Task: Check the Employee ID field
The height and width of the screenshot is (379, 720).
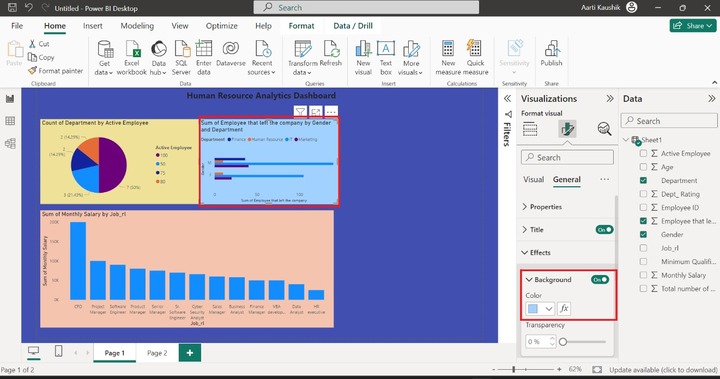Action: coord(643,208)
